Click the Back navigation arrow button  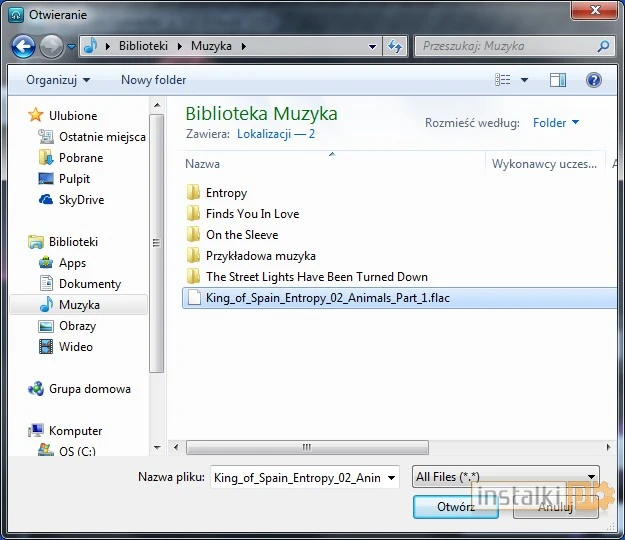24,46
